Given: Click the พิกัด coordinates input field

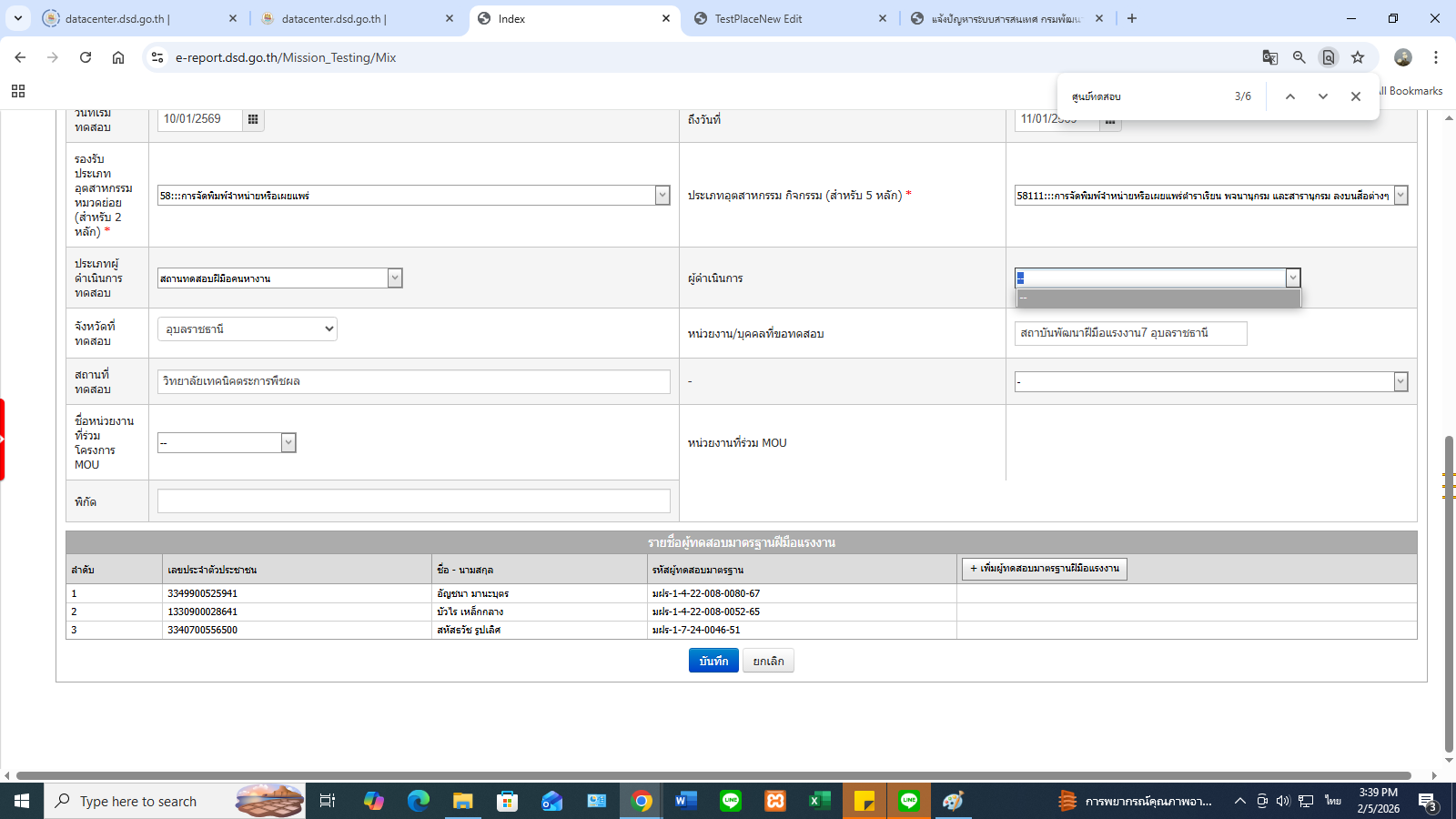Looking at the screenshot, I should click(x=413, y=501).
